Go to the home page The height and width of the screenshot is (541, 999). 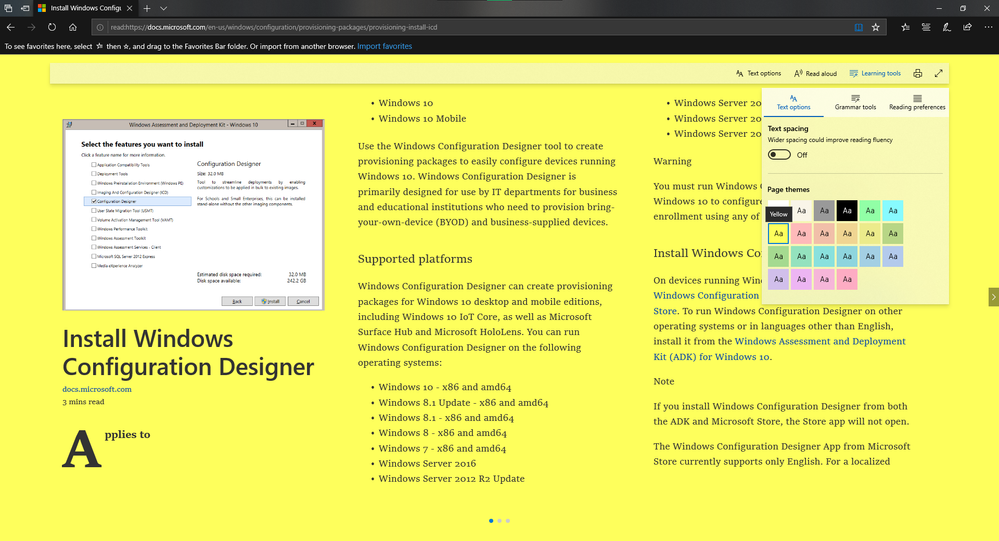click(73, 27)
